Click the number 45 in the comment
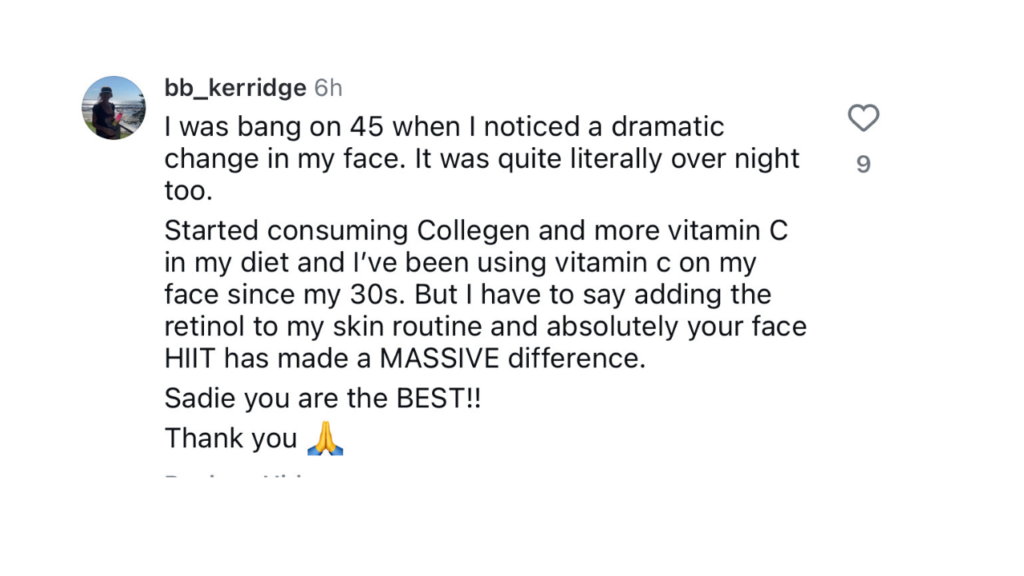1024x576 pixels. point(366,127)
